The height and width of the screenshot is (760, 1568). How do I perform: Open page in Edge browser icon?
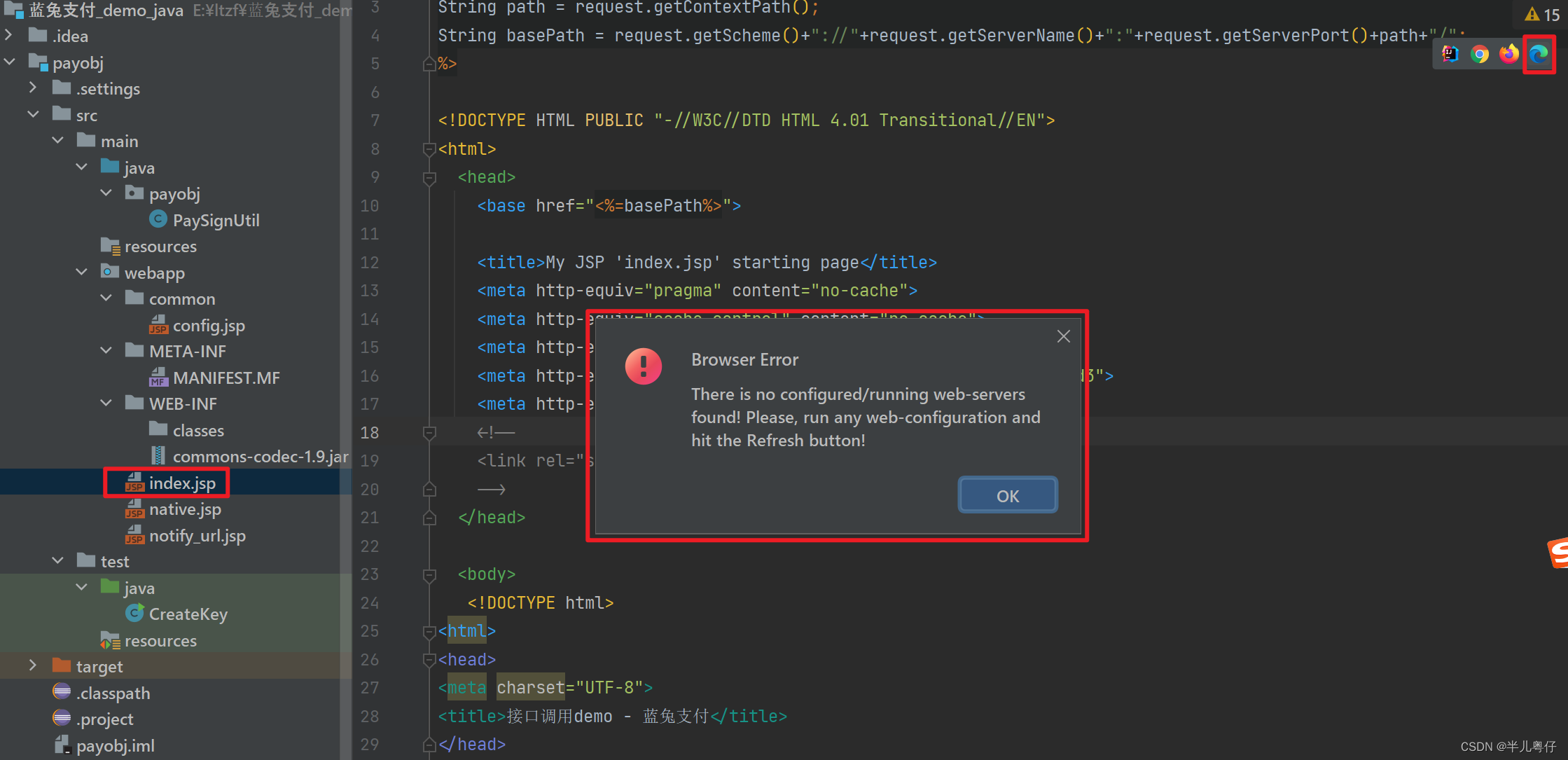[1539, 54]
